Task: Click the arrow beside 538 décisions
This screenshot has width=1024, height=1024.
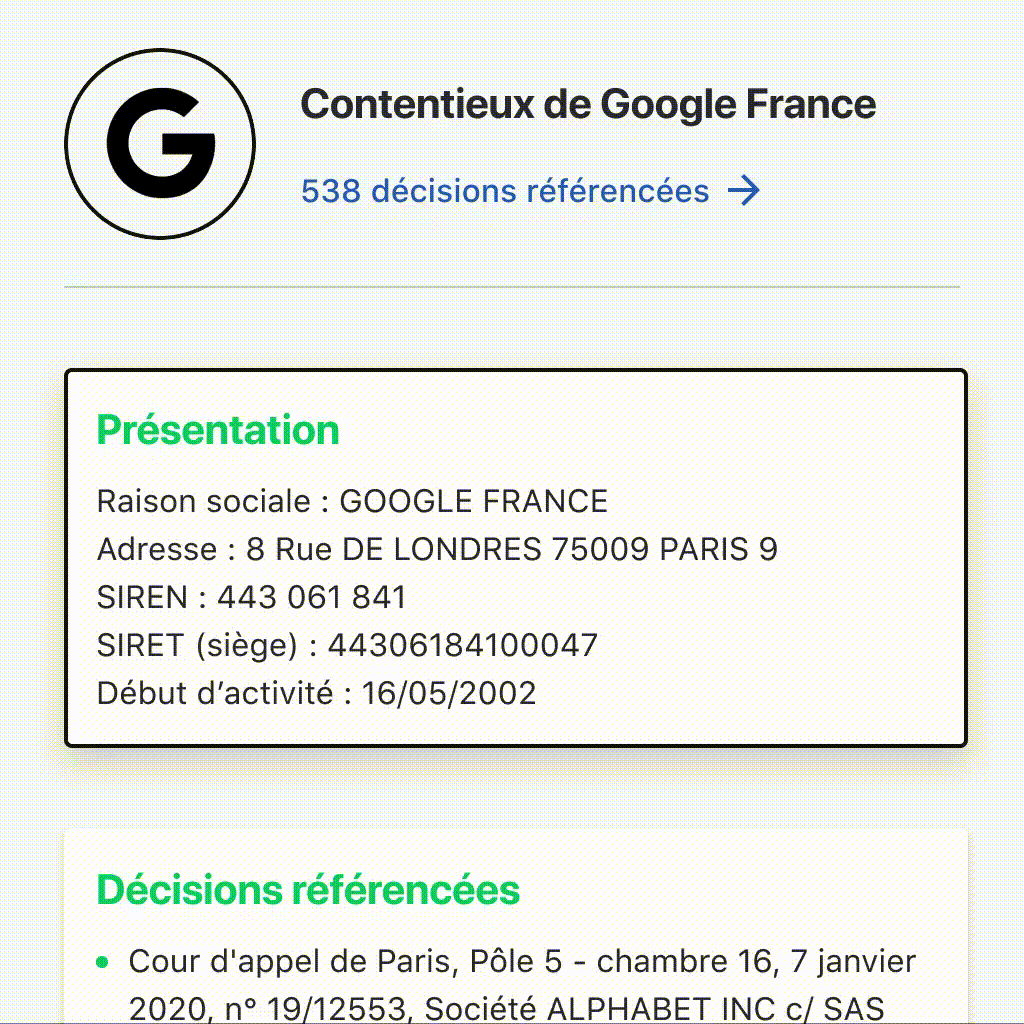Action: [x=744, y=190]
